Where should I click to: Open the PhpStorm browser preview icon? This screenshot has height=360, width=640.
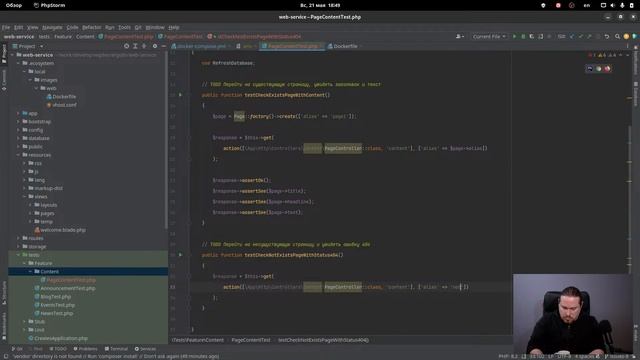[x=590, y=69]
